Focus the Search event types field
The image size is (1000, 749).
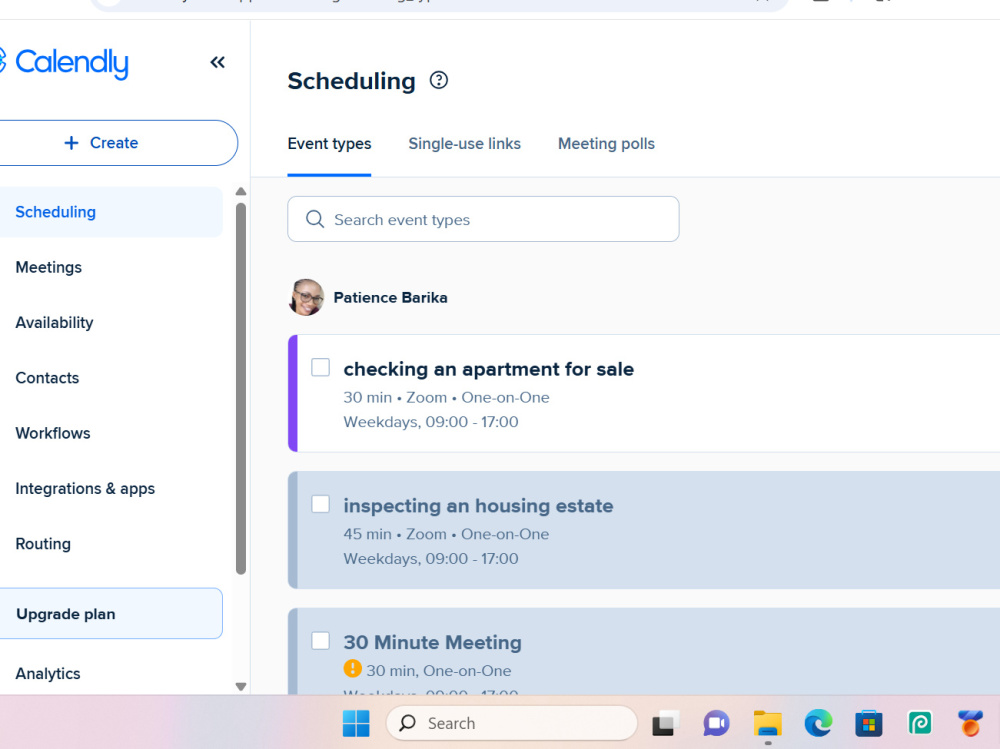click(x=483, y=219)
